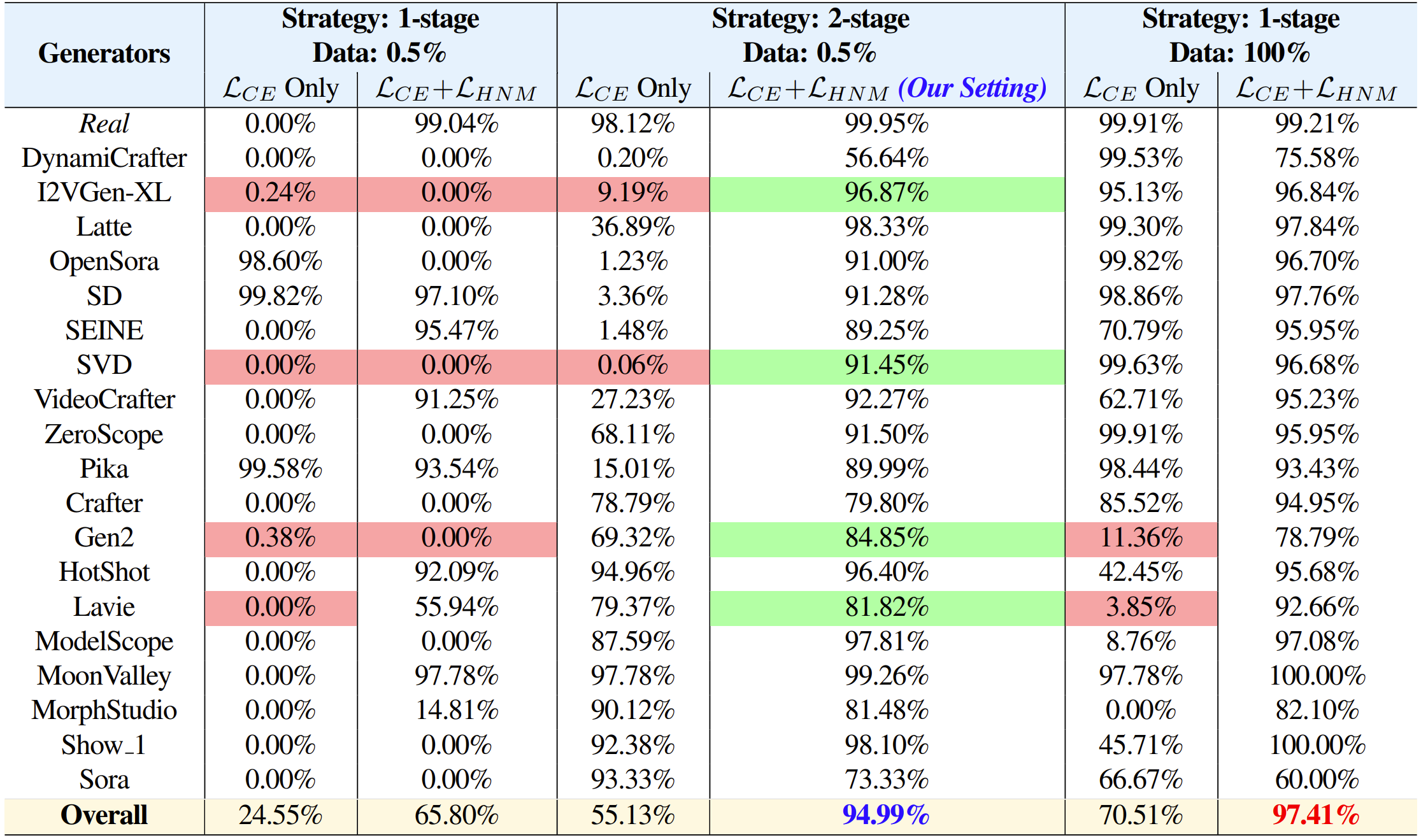Viewport: 1421px width, 840px height.
Task: Click the blue "(Our Setting)" label
Action: (x=972, y=88)
